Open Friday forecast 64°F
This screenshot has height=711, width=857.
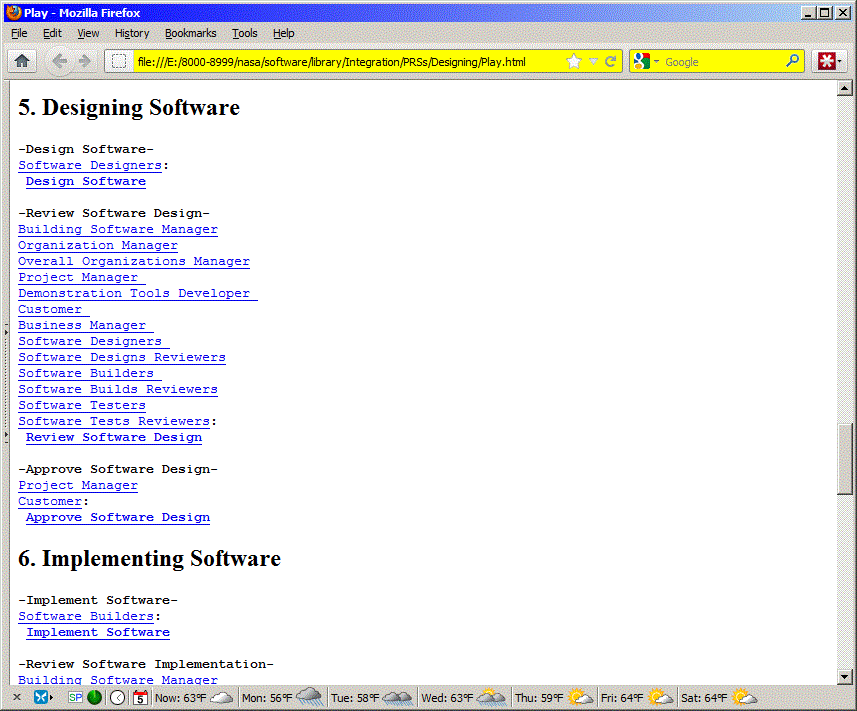tap(636, 698)
